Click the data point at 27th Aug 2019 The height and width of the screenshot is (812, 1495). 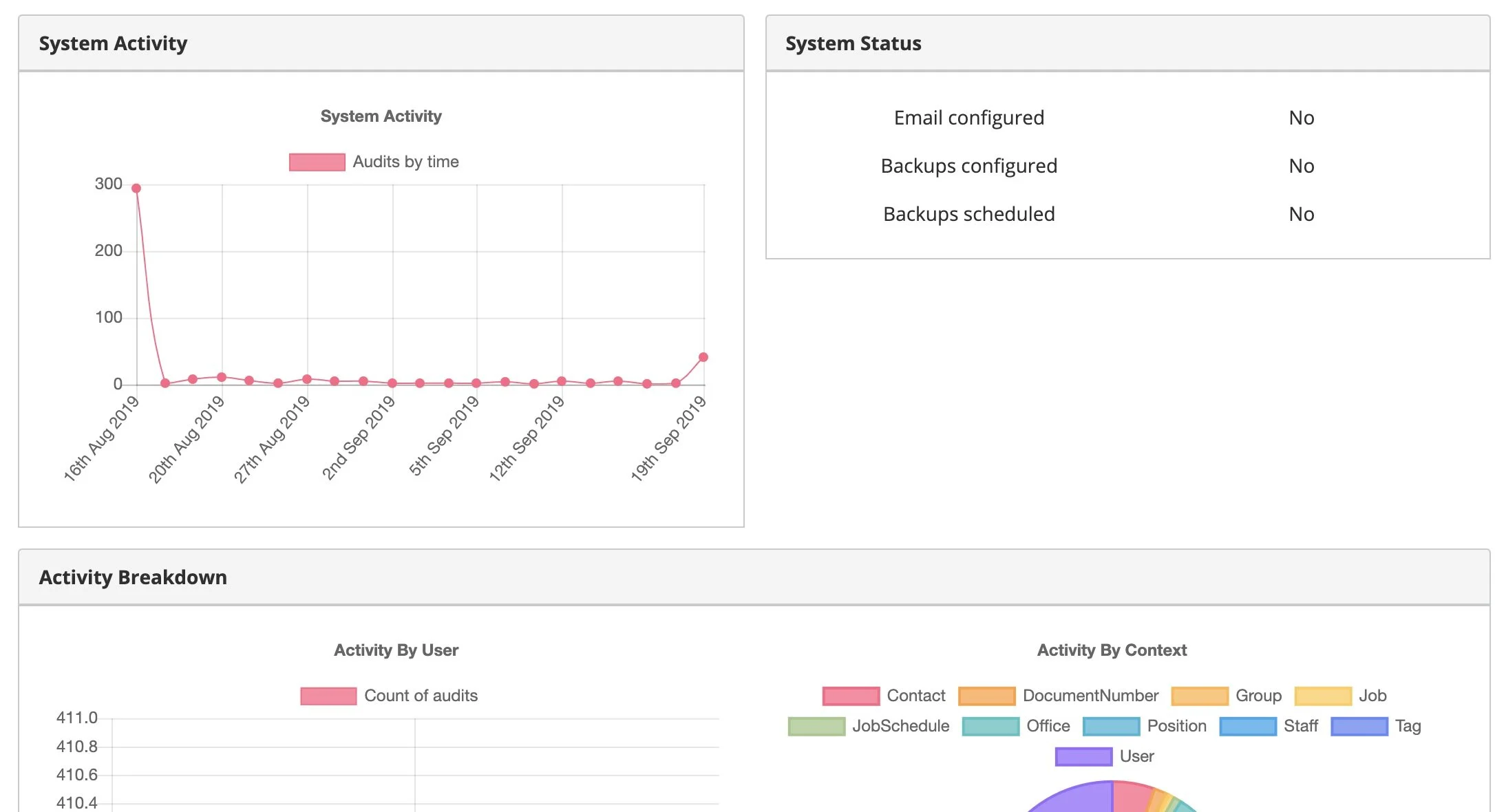click(307, 379)
